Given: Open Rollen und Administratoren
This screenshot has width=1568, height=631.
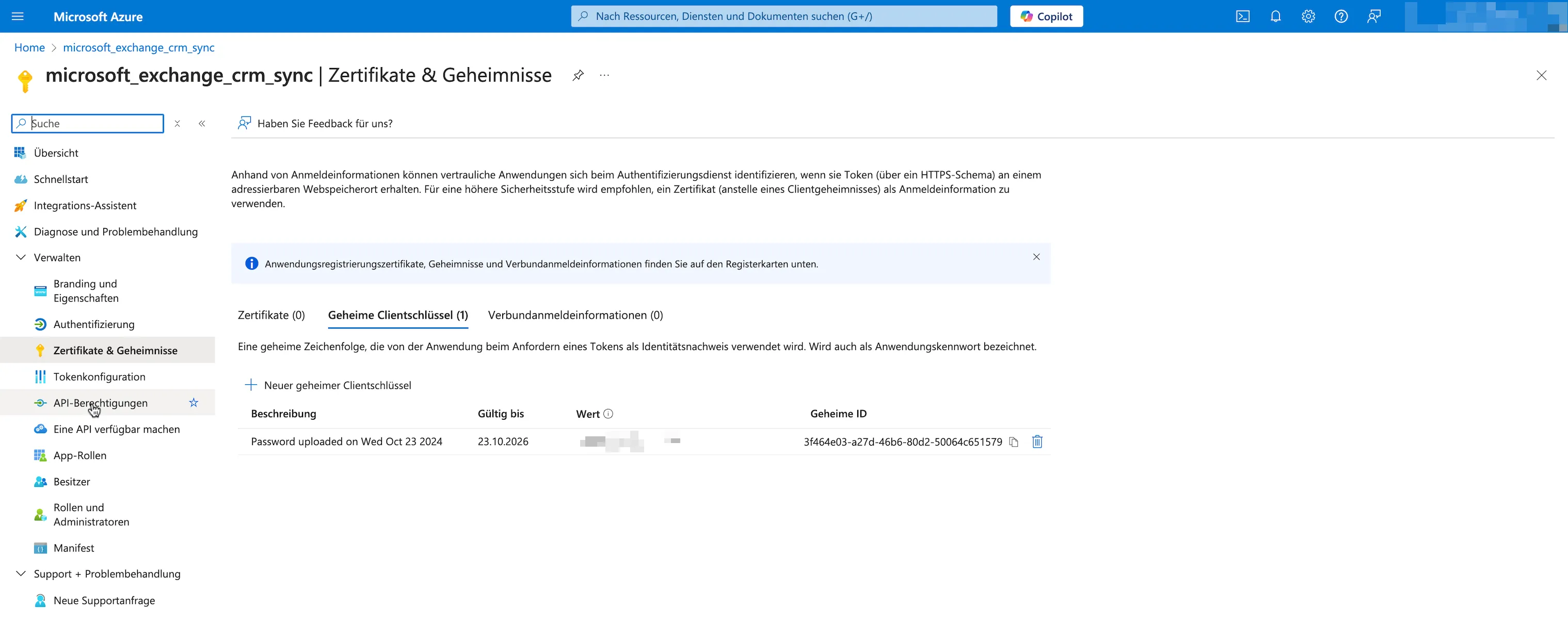Looking at the screenshot, I should click(91, 515).
